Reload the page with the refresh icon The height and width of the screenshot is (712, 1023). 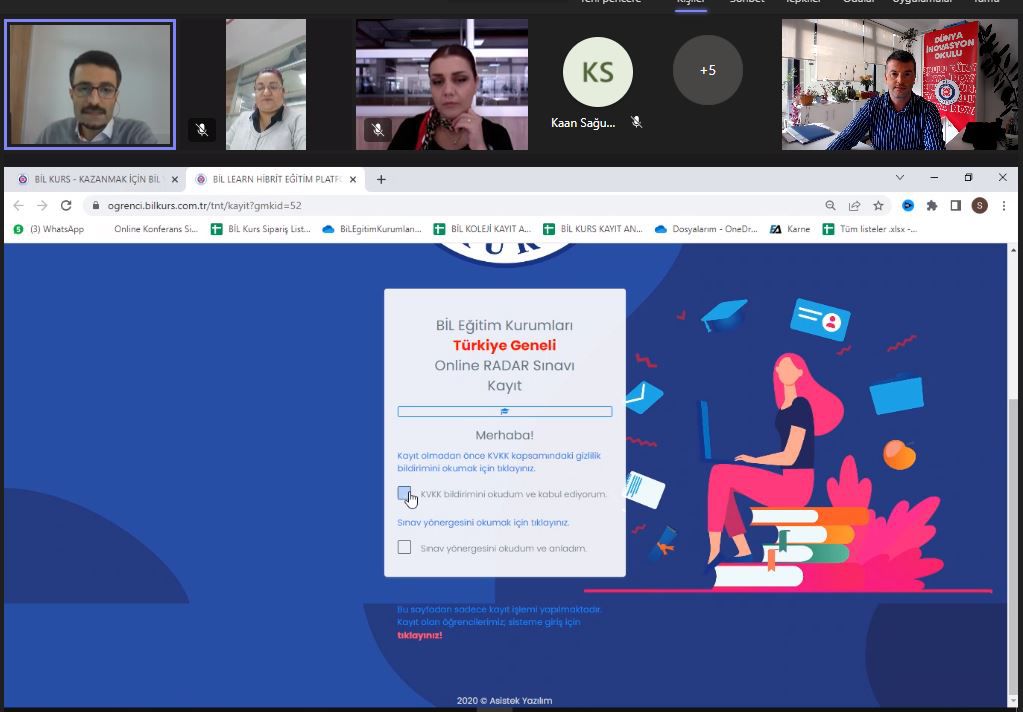pyautogui.click(x=66, y=206)
